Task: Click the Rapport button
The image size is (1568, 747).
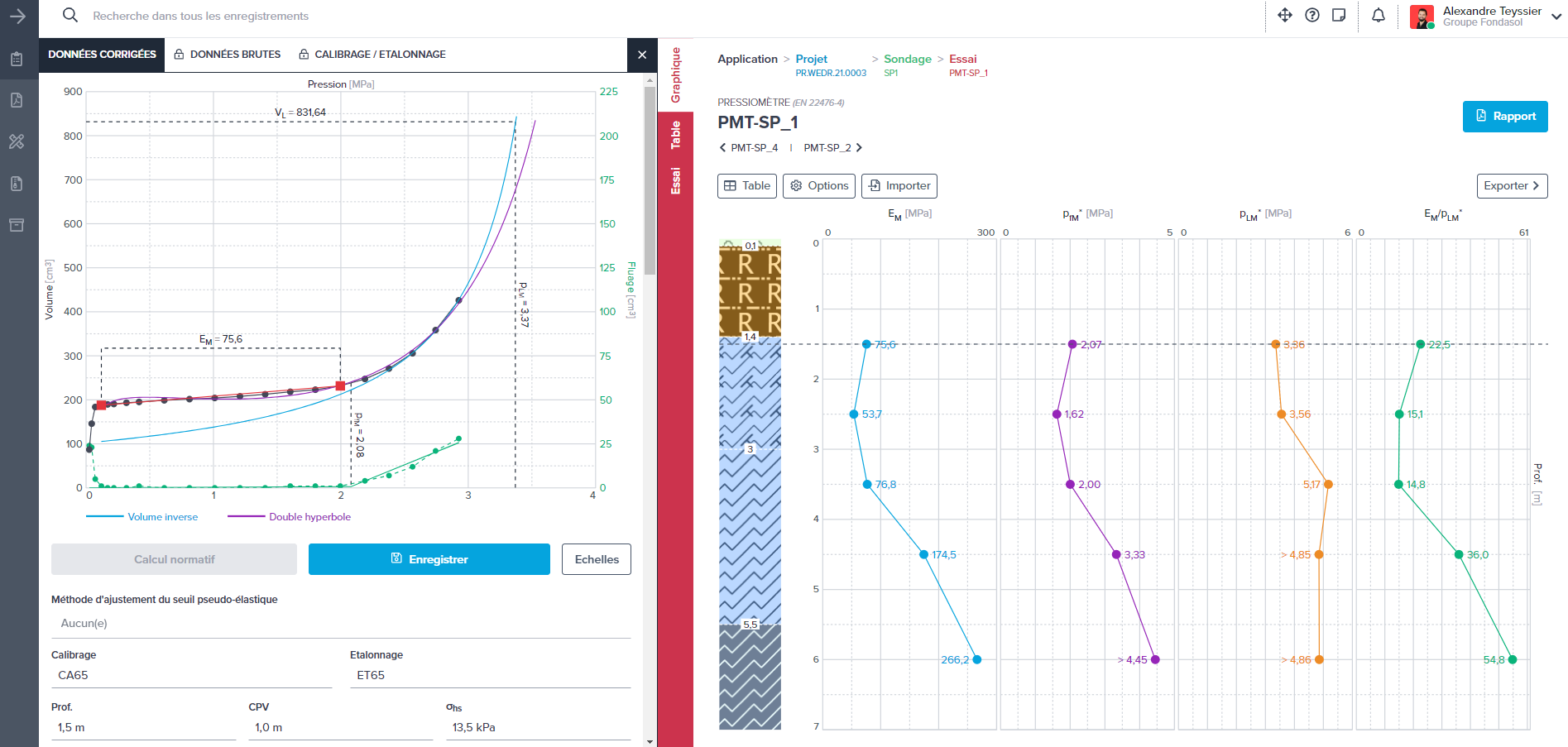Action: (x=1504, y=117)
